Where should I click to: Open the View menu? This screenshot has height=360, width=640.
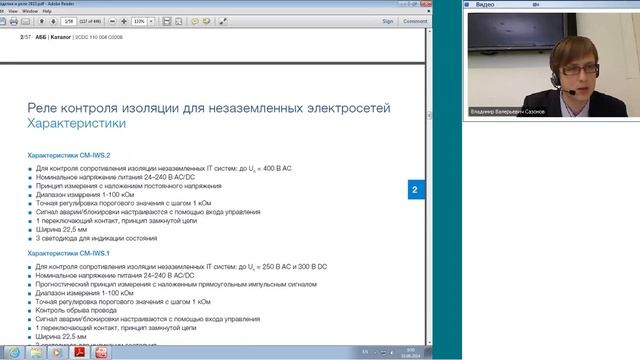point(13,11)
